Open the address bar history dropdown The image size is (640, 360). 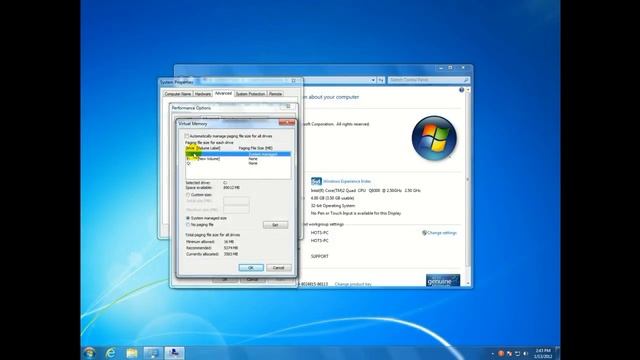373,80
